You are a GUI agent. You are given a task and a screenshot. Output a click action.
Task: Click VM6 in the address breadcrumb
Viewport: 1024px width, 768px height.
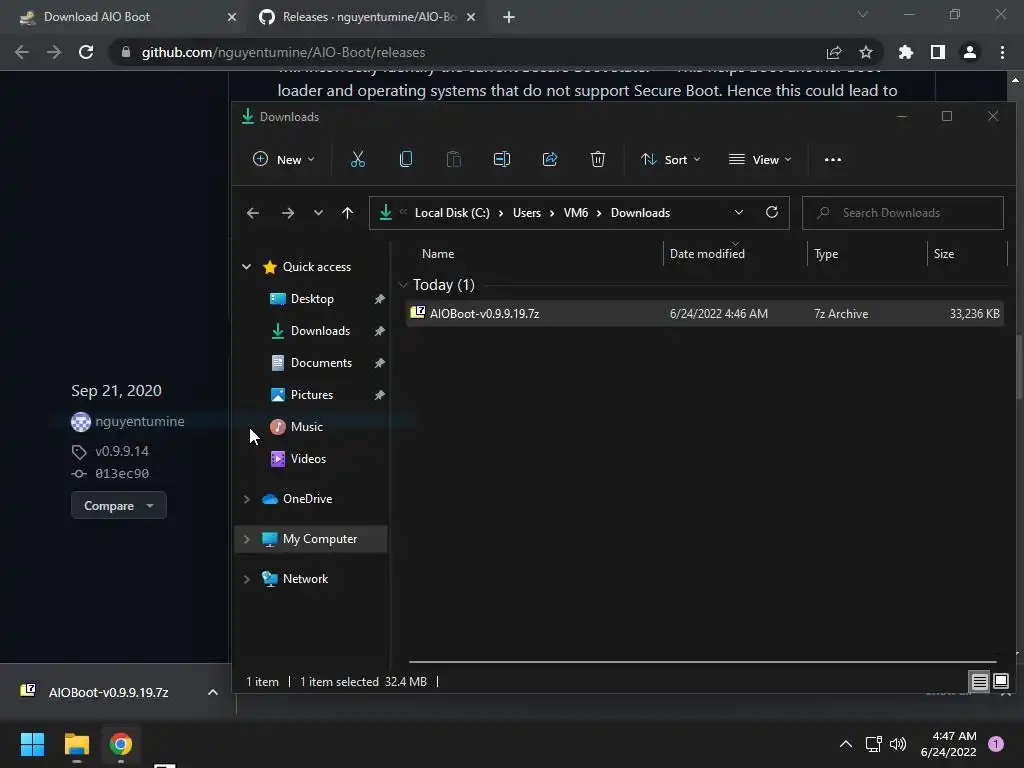point(575,213)
